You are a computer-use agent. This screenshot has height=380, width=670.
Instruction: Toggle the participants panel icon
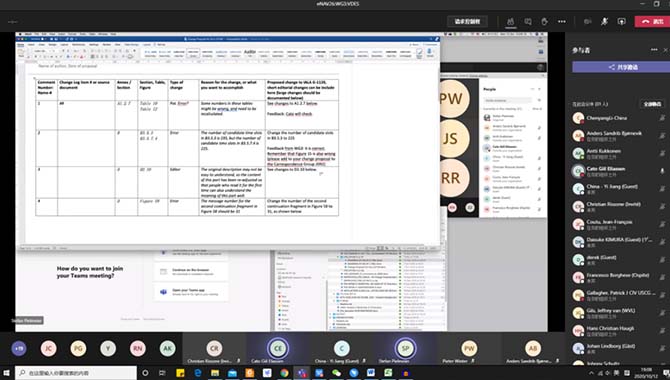[511, 21]
